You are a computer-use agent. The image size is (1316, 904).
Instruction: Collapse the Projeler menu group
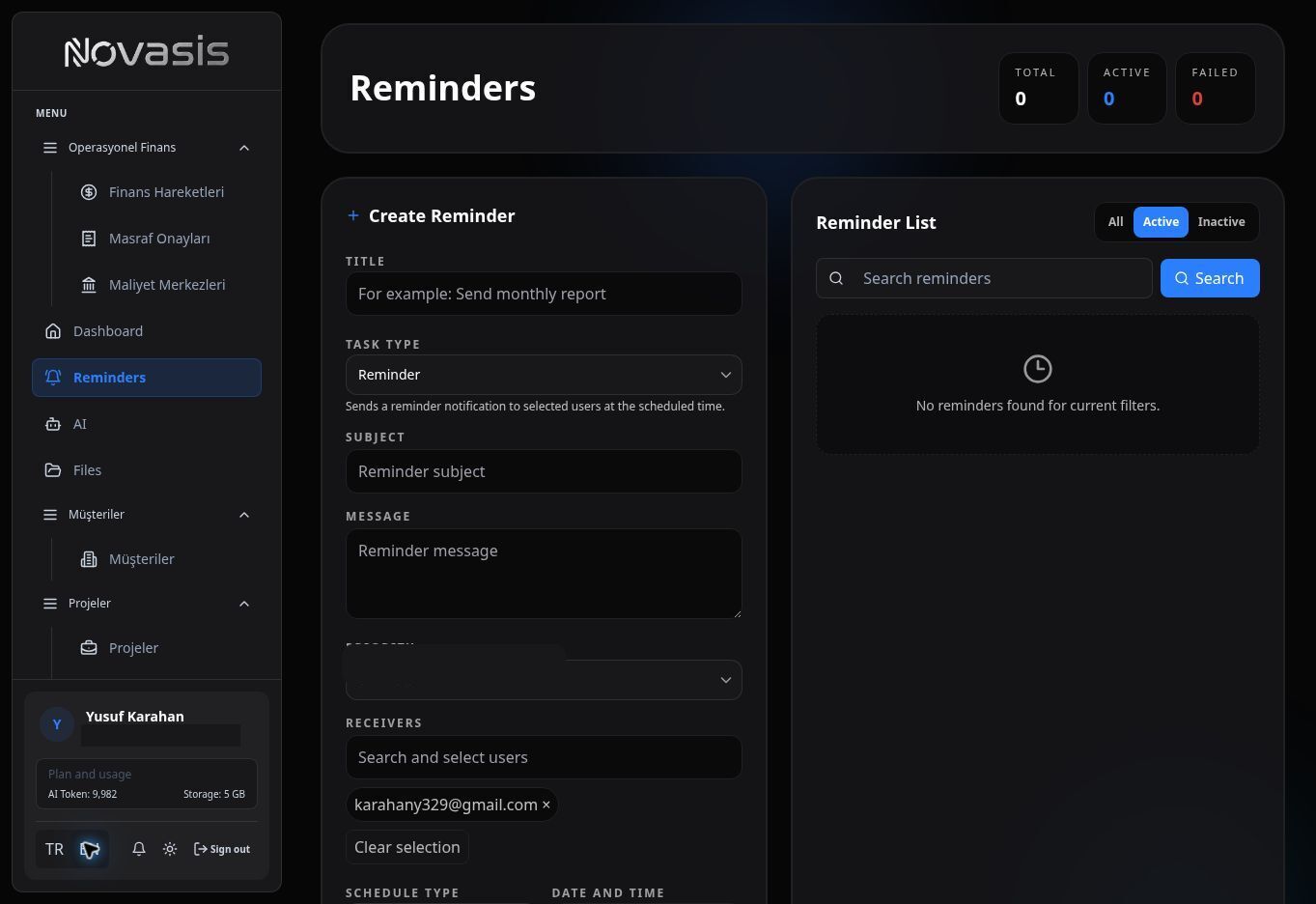coord(147,604)
